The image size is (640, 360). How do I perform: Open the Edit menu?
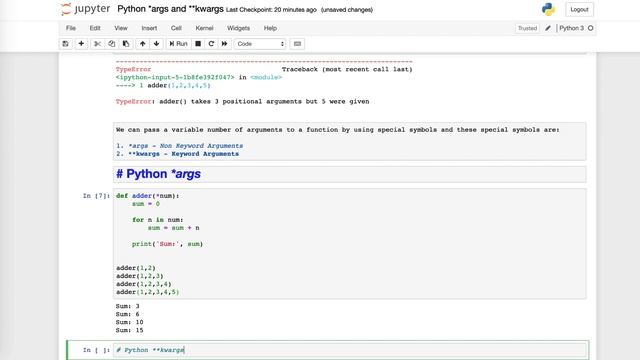pos(95,28)
